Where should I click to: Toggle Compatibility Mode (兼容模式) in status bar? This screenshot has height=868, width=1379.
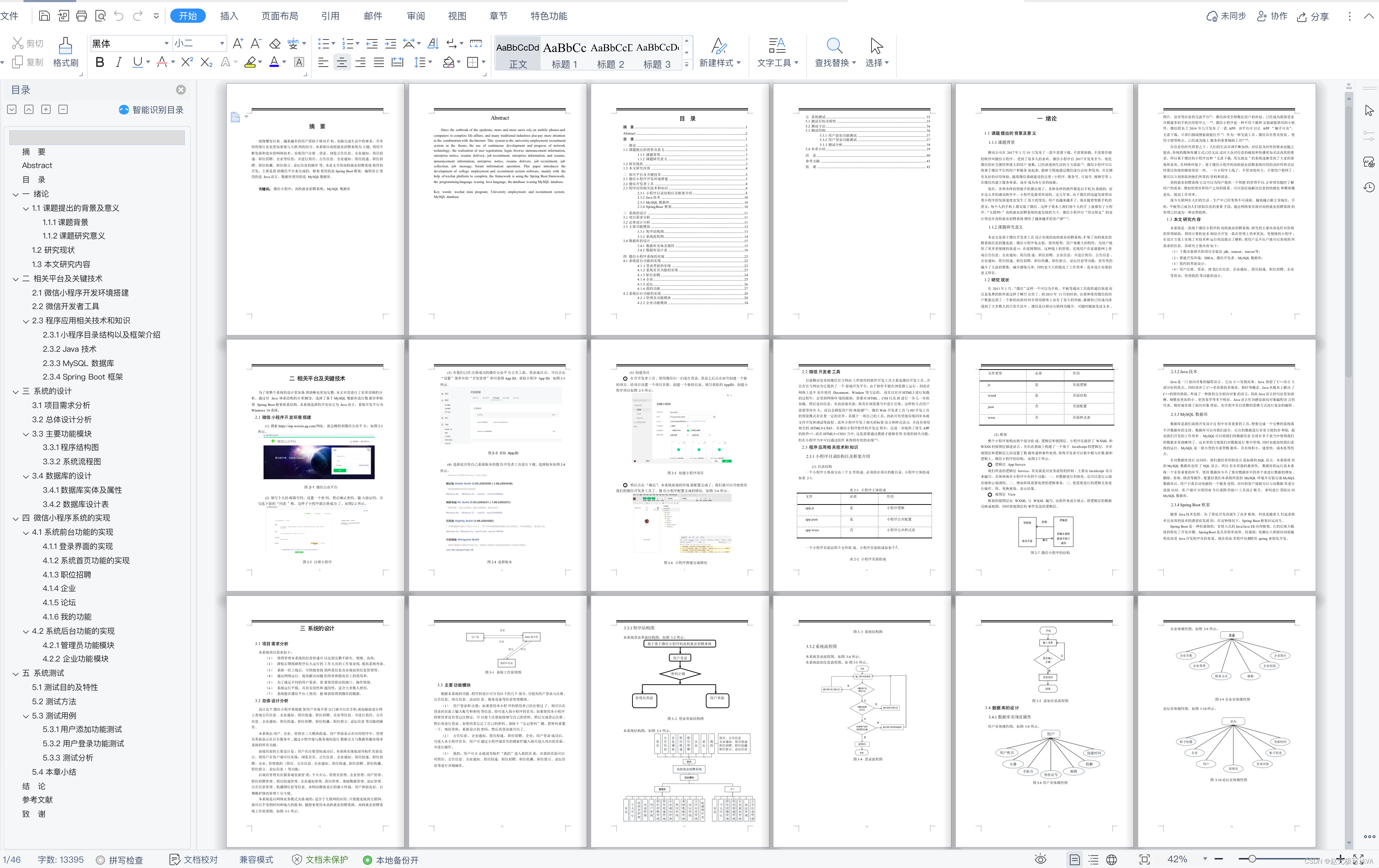point(256,859)
